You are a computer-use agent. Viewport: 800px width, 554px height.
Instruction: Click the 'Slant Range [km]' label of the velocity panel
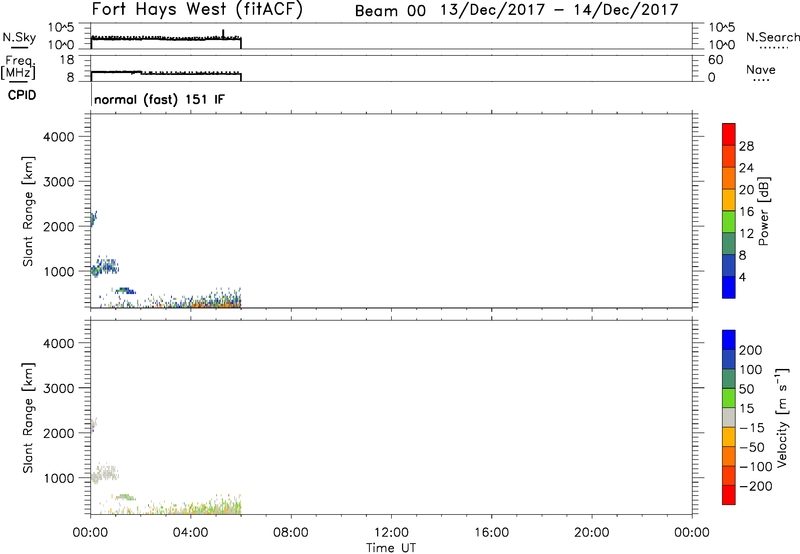point(28,418)
